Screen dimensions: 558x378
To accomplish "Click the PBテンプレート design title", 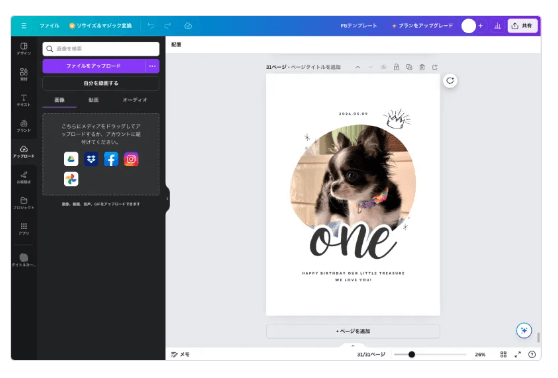I will [359, 26].
